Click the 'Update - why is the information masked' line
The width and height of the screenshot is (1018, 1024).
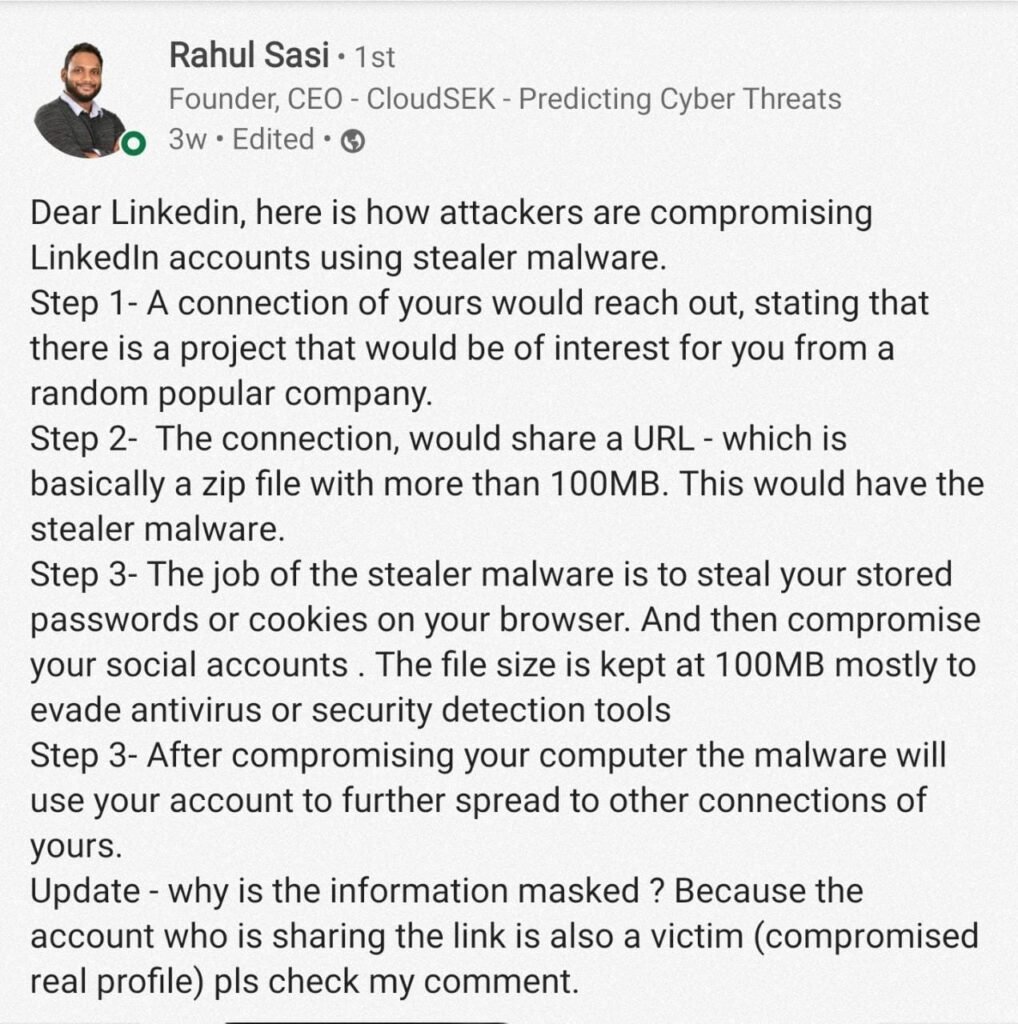447,891
